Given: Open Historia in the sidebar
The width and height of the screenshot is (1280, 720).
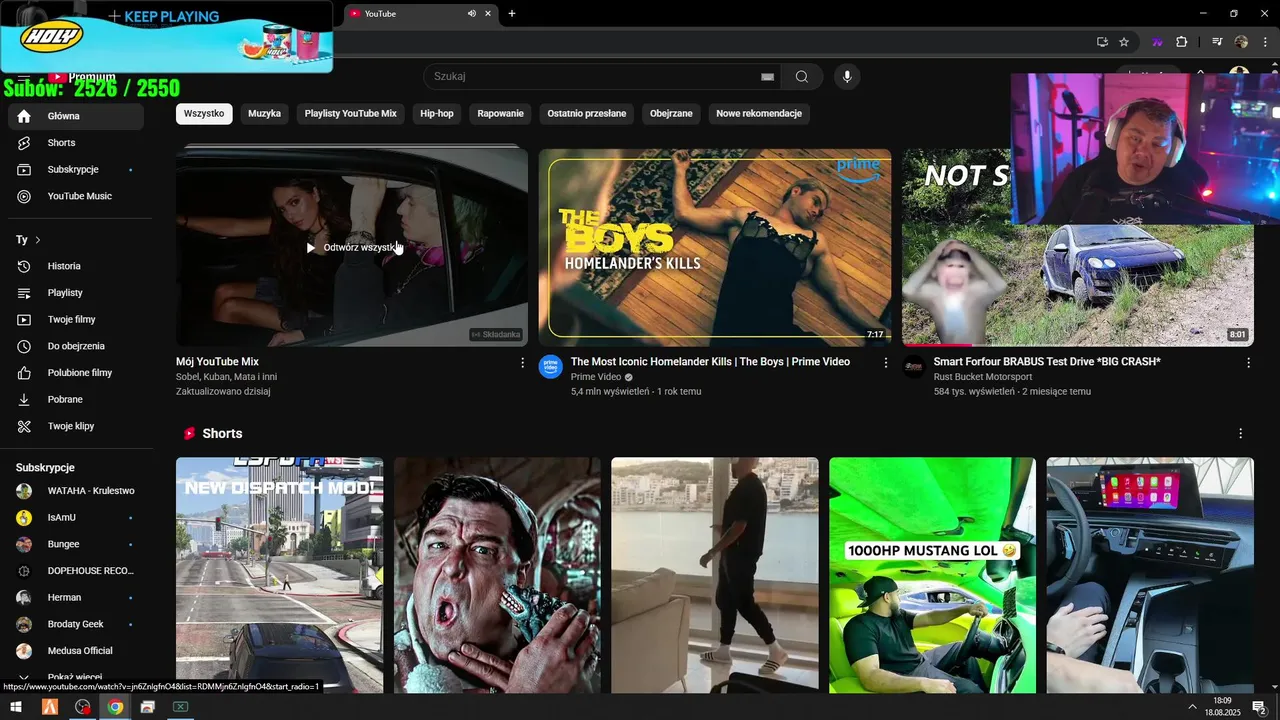Looking at the screenshot, I should click(76, 266).
